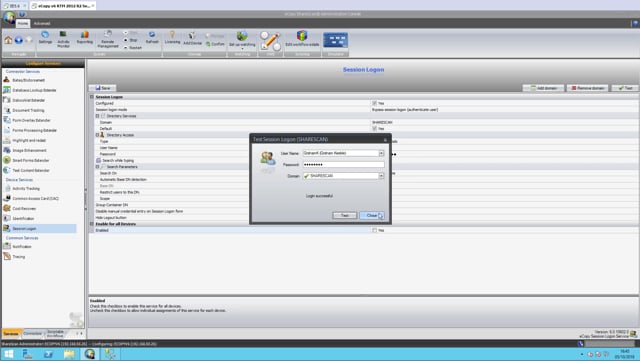Viewport: 640px width, 361px height.
Task: Collapse the Directory Access group
Action: (x=97, y=135)
